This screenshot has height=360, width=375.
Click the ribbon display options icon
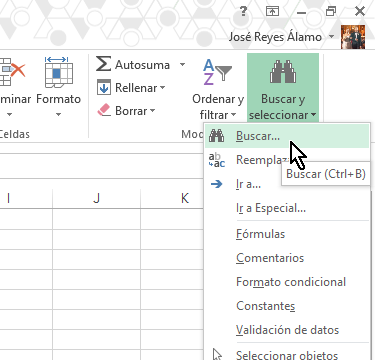point(272,12)
